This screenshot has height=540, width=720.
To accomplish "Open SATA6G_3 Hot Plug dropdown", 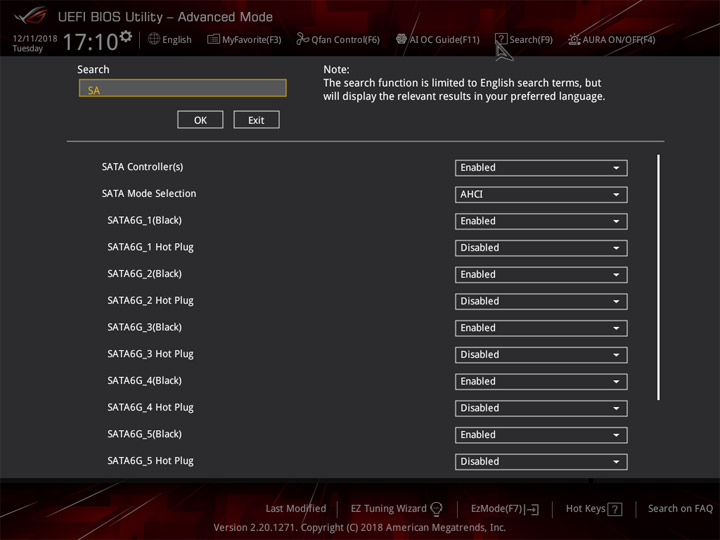I will coord(541,354).
